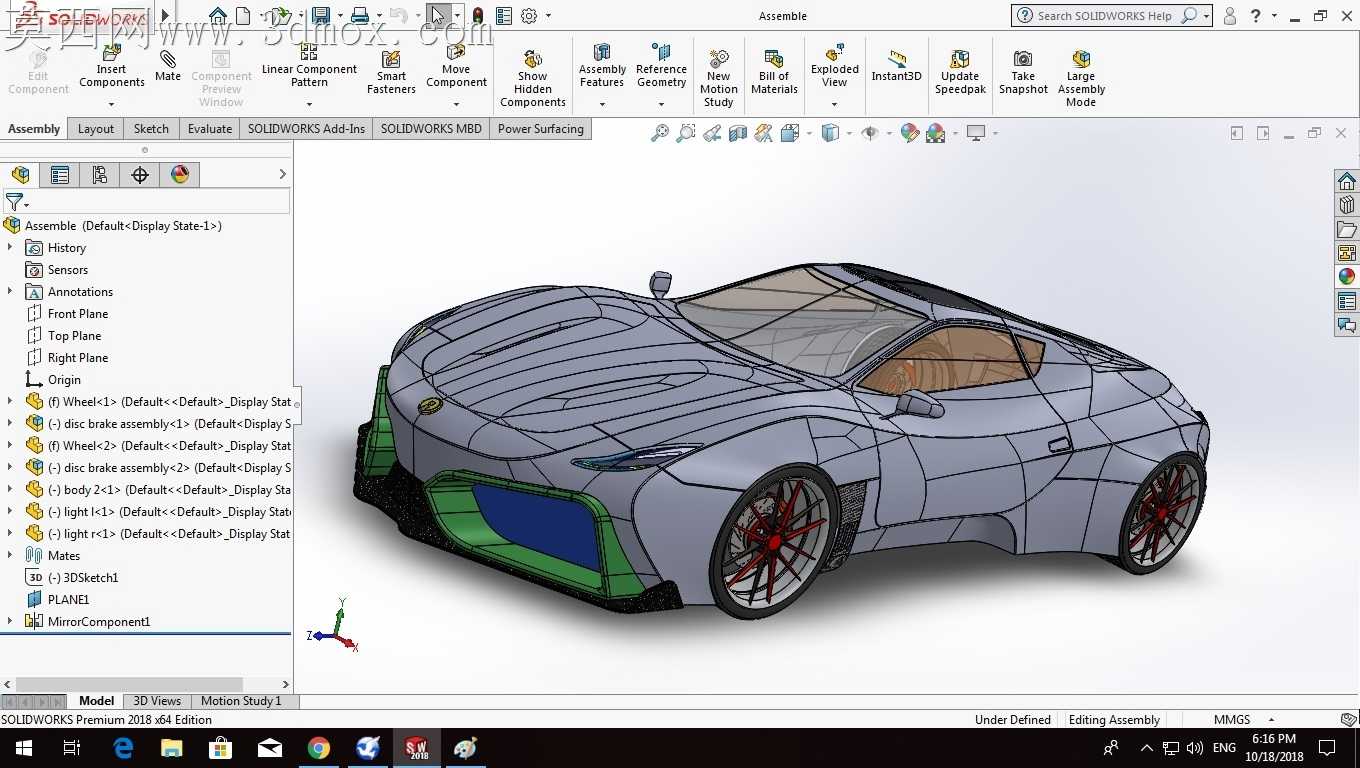
Task: Open the Evaluate tab
Action: tap(210, 129)
